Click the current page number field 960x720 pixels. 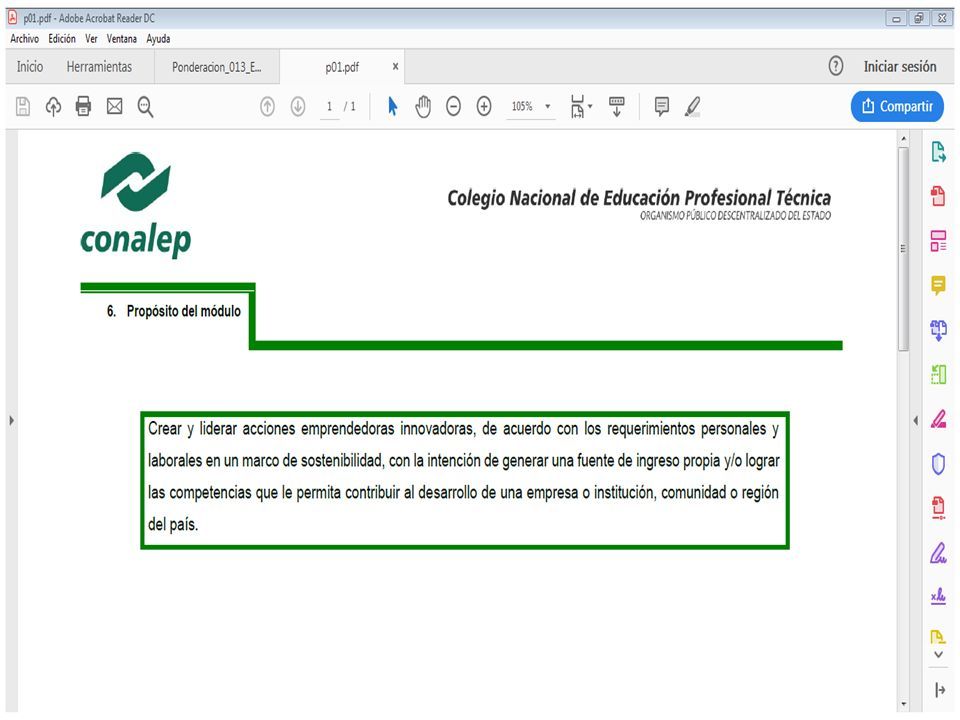(329, 107)
